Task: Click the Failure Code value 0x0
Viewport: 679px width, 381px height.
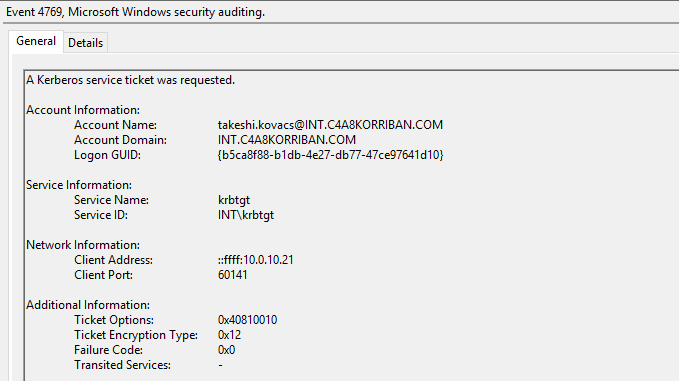Action: 226,350
